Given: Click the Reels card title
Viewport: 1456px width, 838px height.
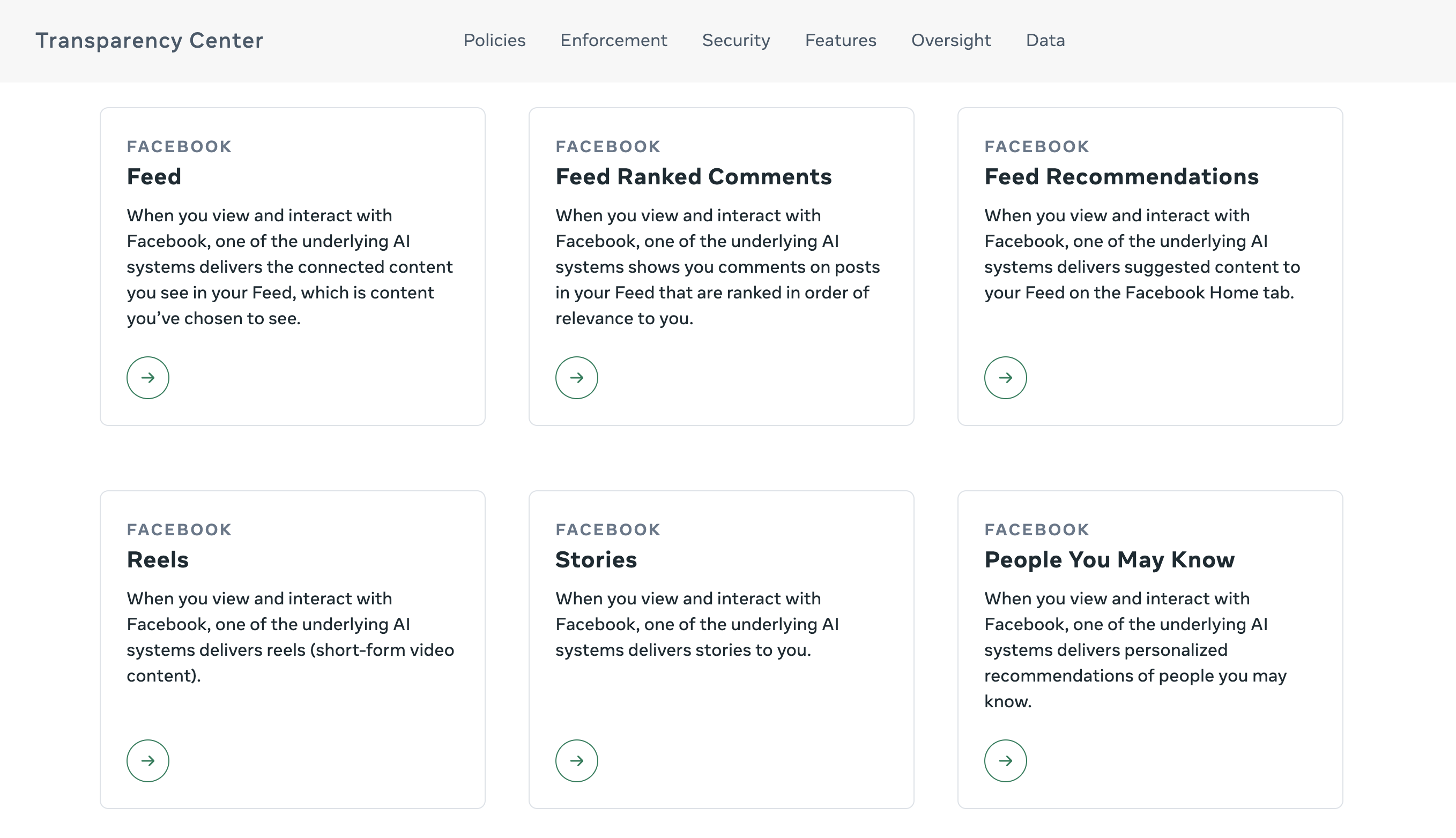Looking at the screenshot, I should tap(157, 559).
